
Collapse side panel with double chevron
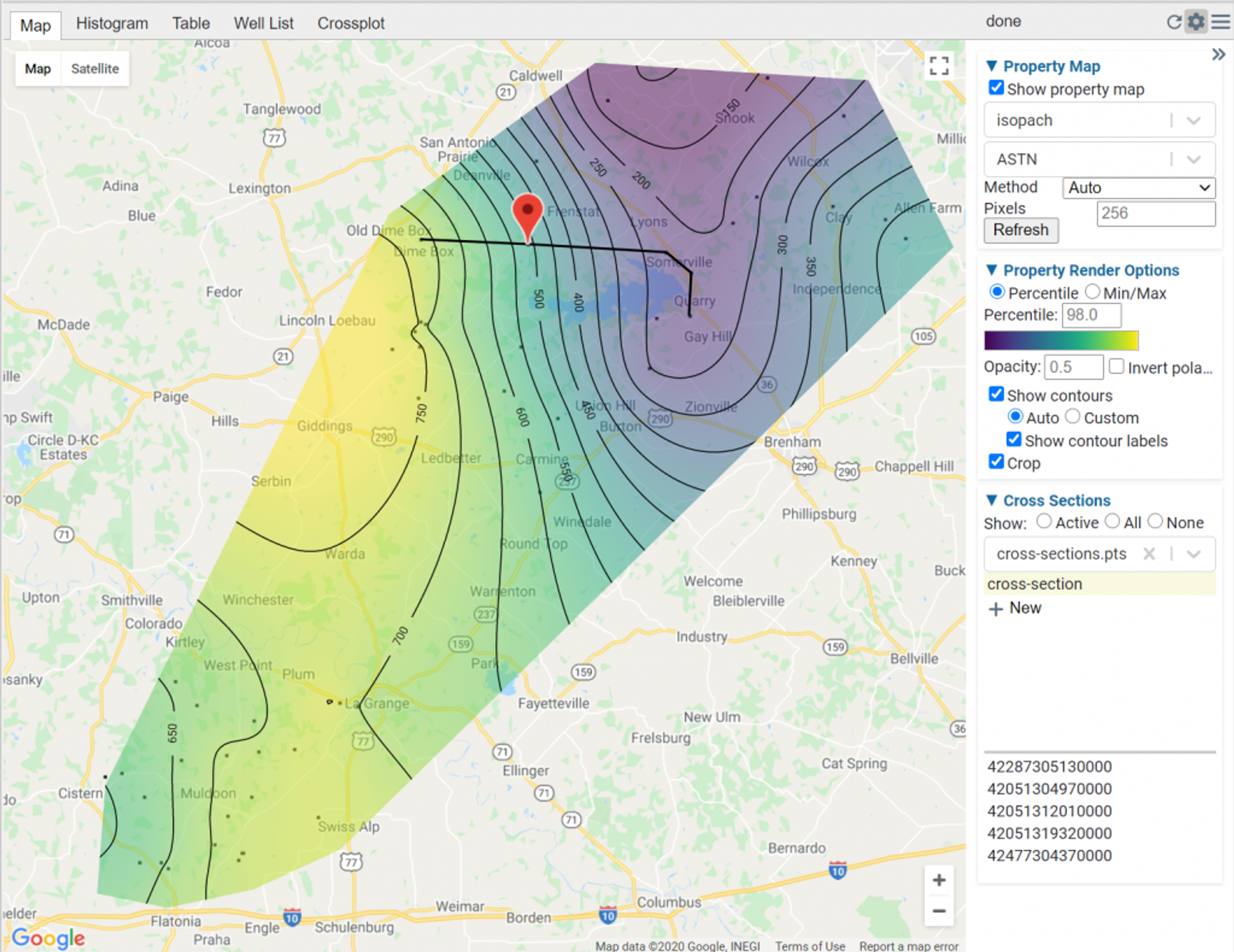[x=1218, y=55]
